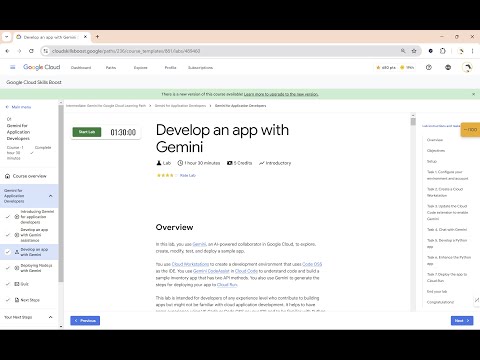Open the Paths menu item

click(111, 67)
